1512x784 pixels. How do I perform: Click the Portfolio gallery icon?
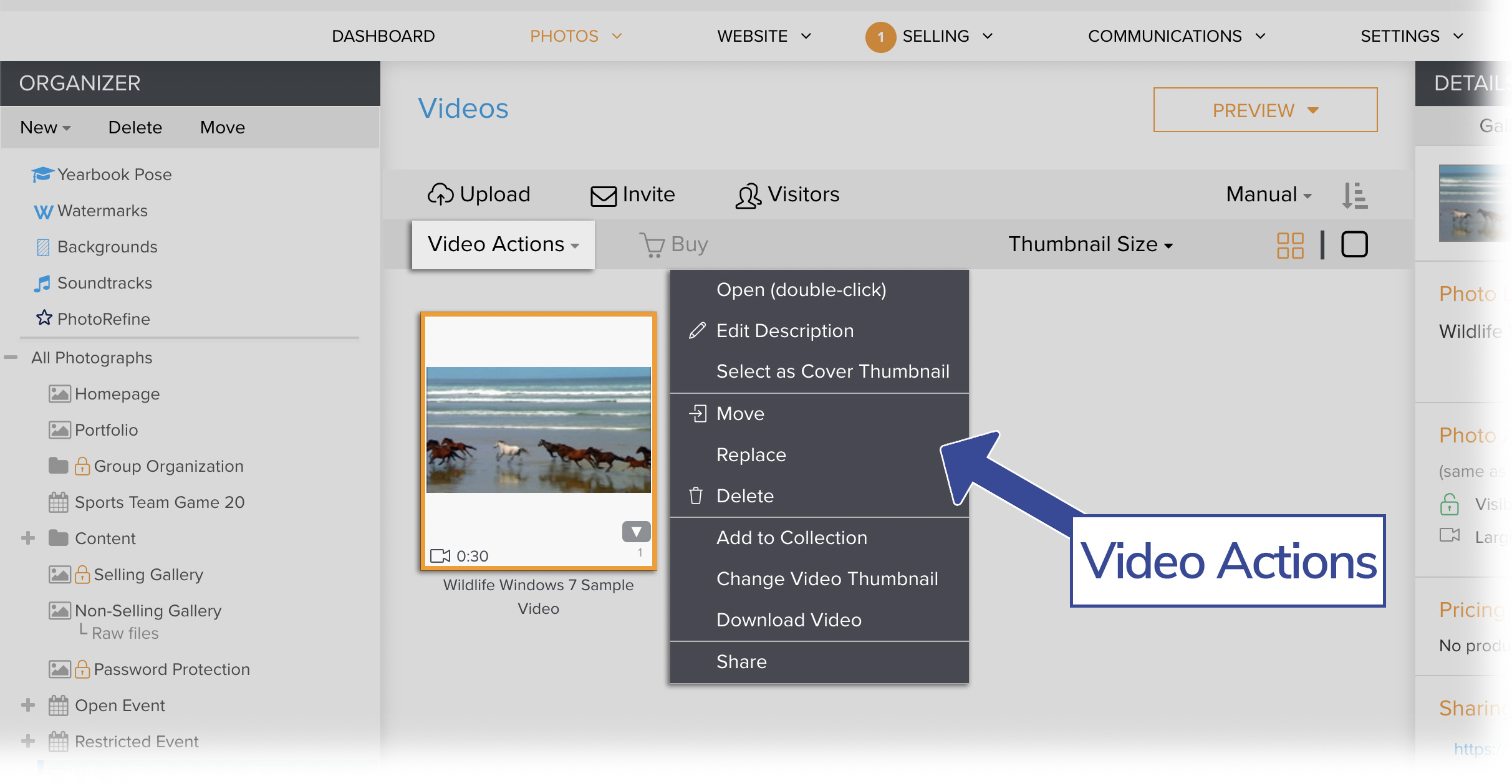(x=59, y=430)
